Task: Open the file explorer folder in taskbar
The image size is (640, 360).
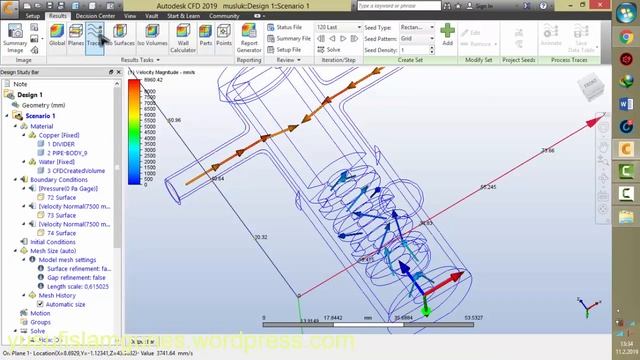Action: coord(626,217)
